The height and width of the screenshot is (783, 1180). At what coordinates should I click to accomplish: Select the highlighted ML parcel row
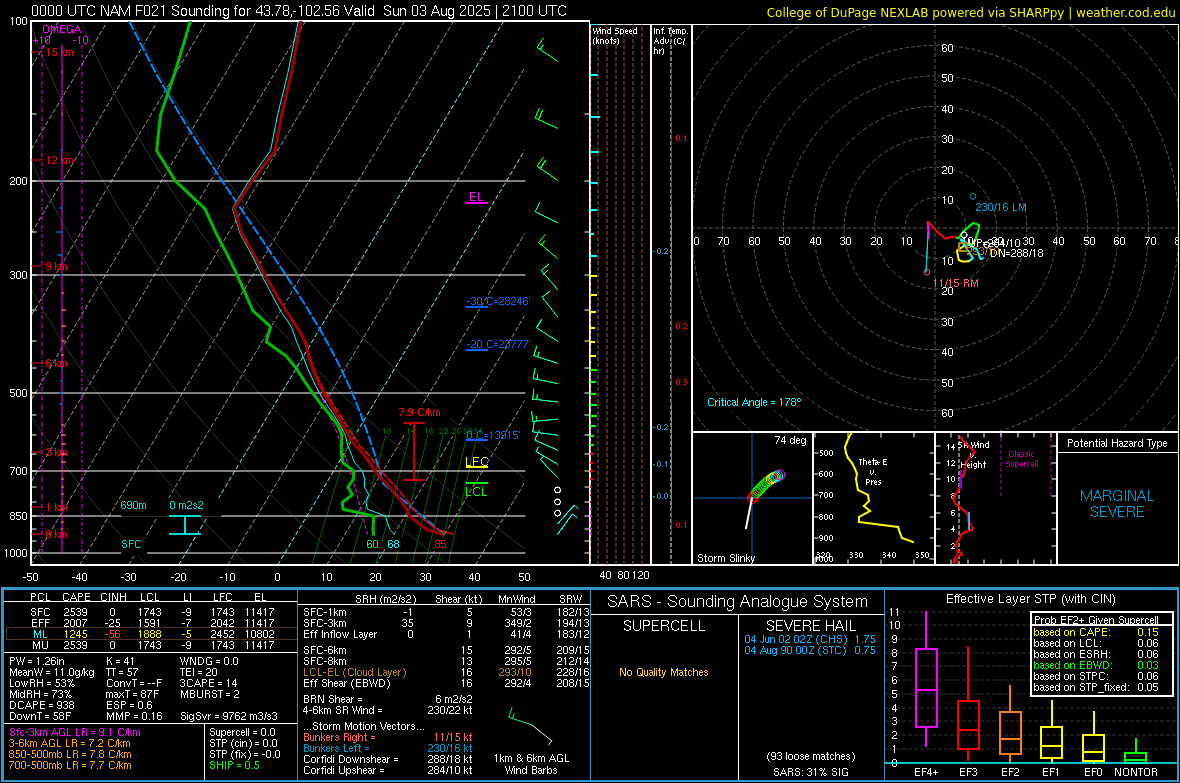coord(151,634)
